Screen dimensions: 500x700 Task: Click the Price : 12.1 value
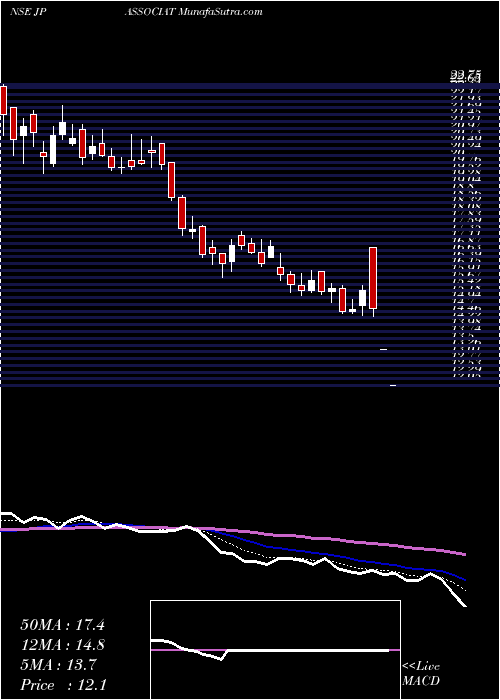tap(63, 685)
